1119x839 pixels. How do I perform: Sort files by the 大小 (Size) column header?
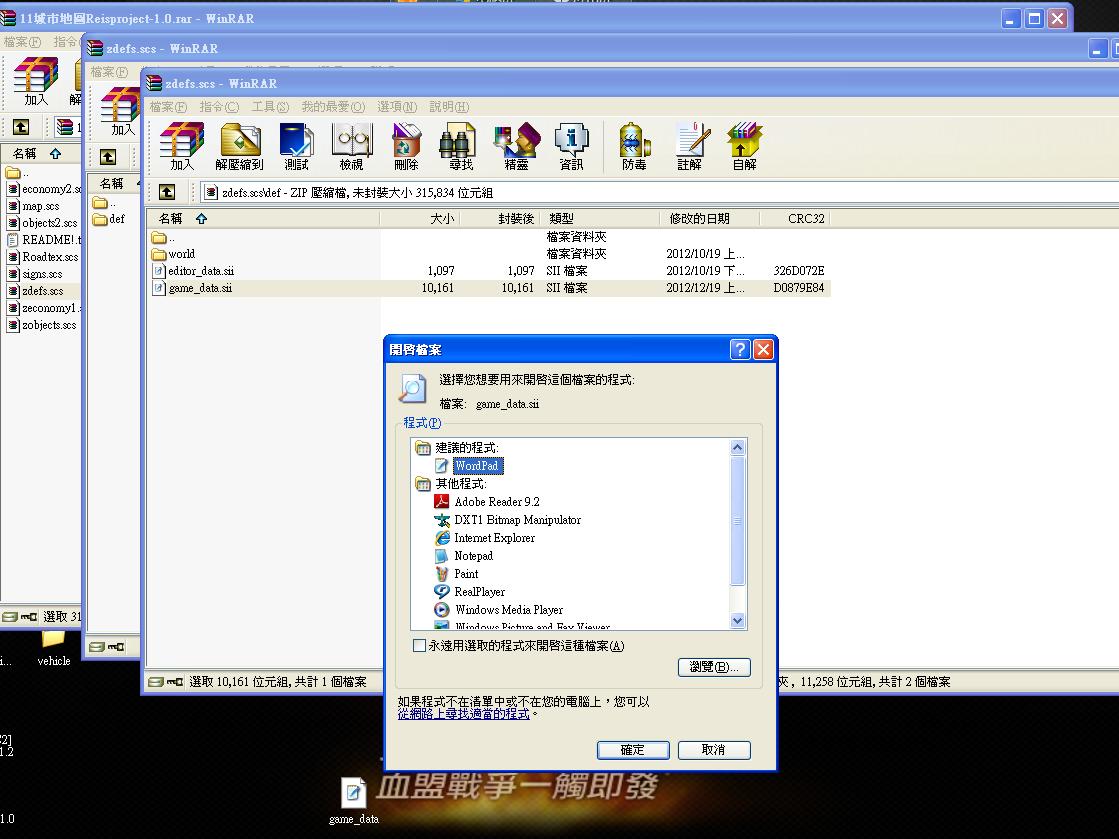click(x=442, y=218)
